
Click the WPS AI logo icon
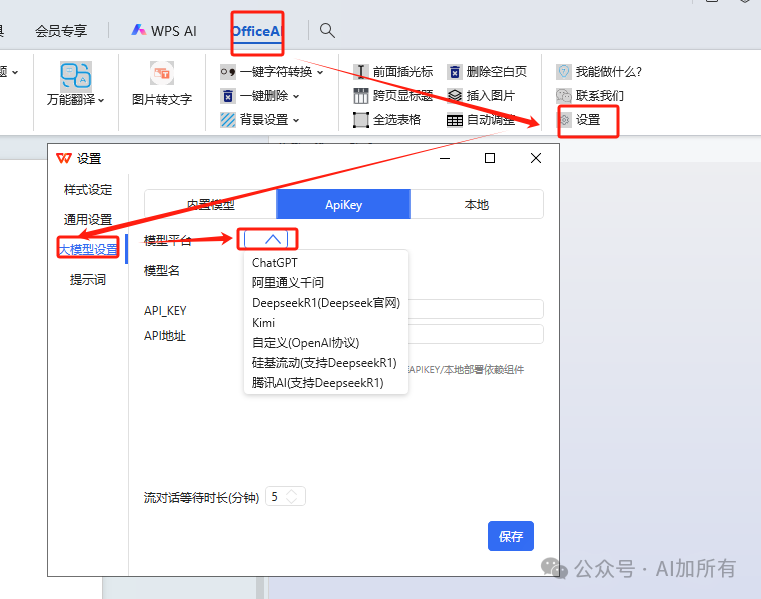pyautogui.click(x=138, y=30)
